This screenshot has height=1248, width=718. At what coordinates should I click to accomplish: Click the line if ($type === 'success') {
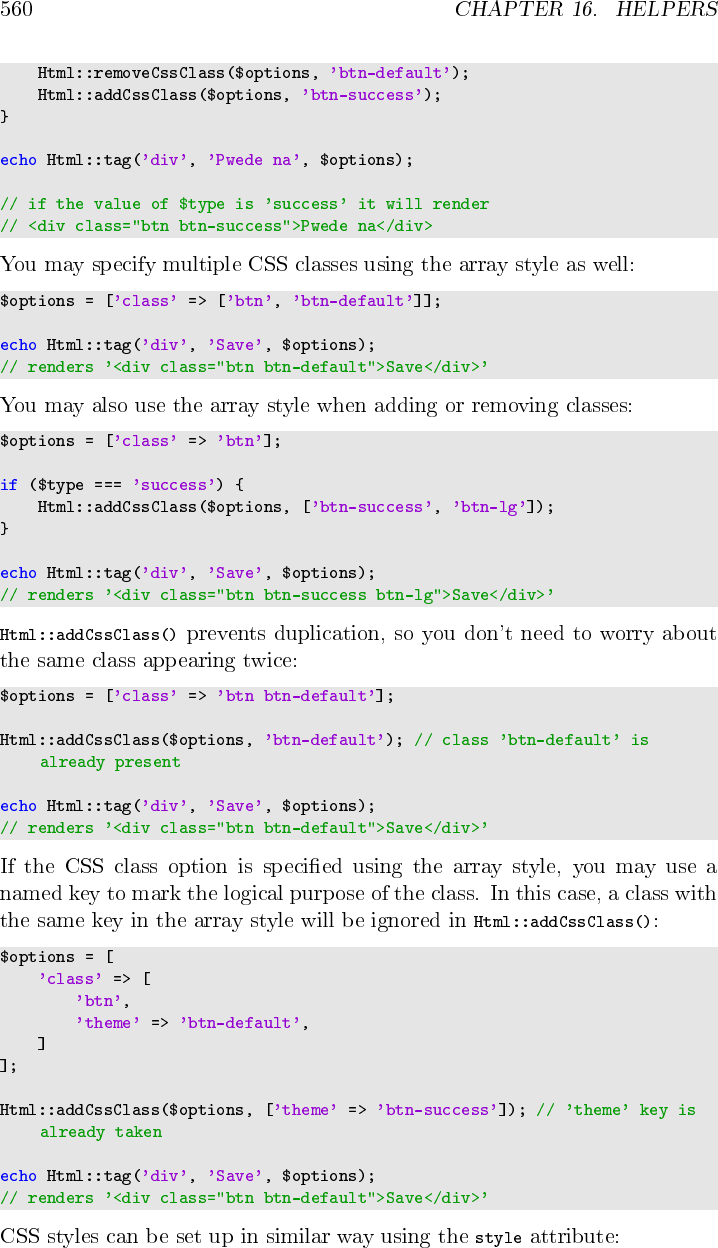click(122, 485)
